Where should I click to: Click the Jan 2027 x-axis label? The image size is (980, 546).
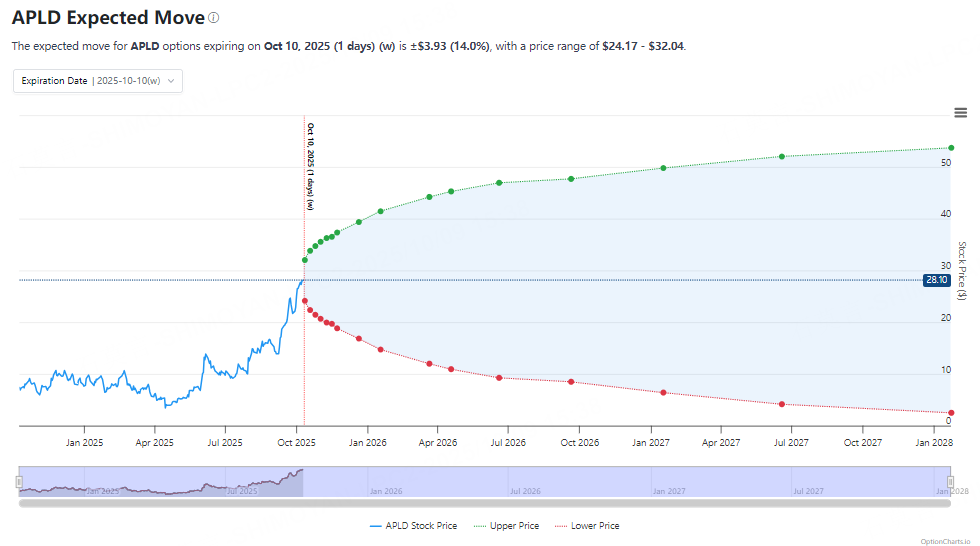(651, 443)
